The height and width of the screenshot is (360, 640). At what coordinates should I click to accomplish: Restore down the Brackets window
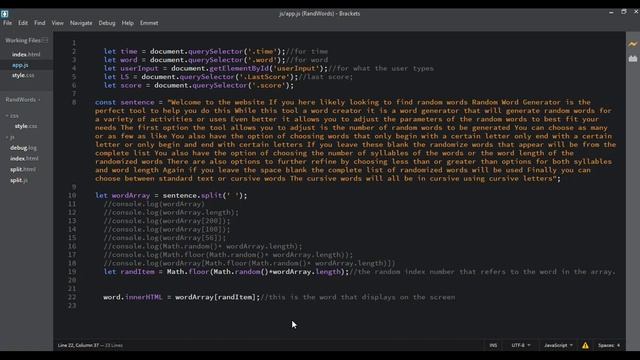click(624, 12)
